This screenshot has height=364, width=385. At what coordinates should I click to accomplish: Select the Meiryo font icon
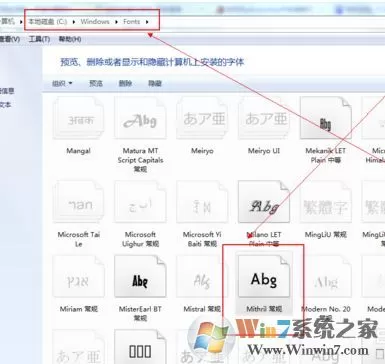click(x=202, y=118)
